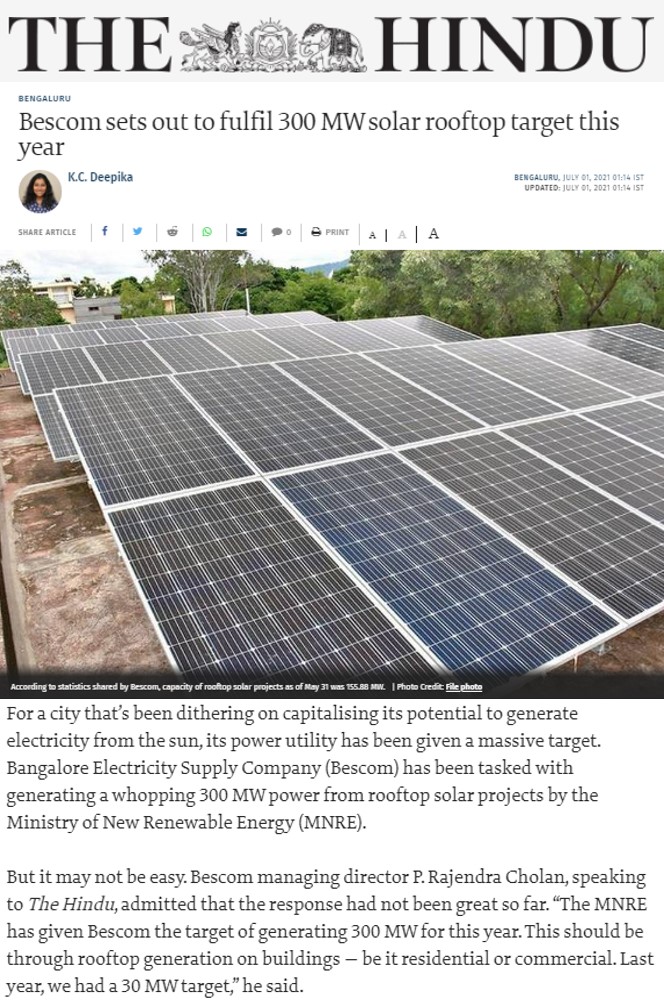Click the Share Article label
The height and width of the screenshot is (1004, 664).
click(47, 232)
